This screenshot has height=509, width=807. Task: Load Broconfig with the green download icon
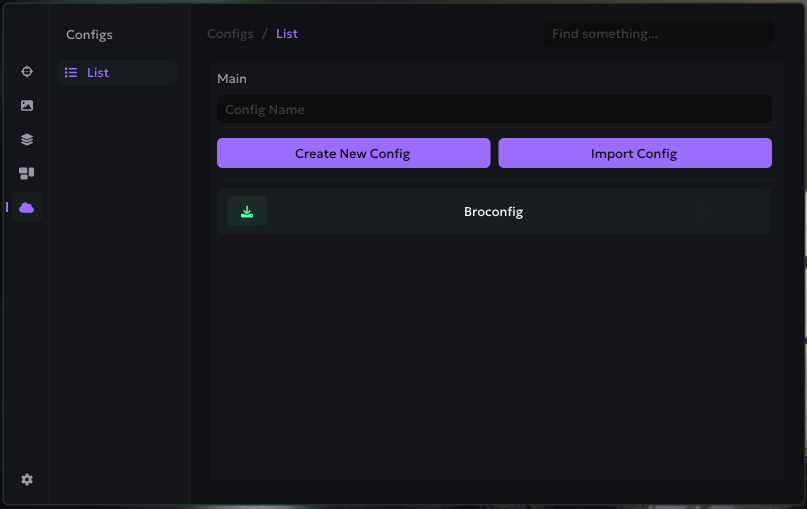[247, 211]
